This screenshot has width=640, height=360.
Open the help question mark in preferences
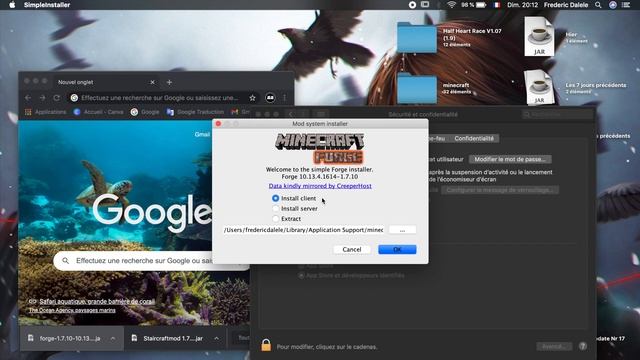tap(583, 346)
